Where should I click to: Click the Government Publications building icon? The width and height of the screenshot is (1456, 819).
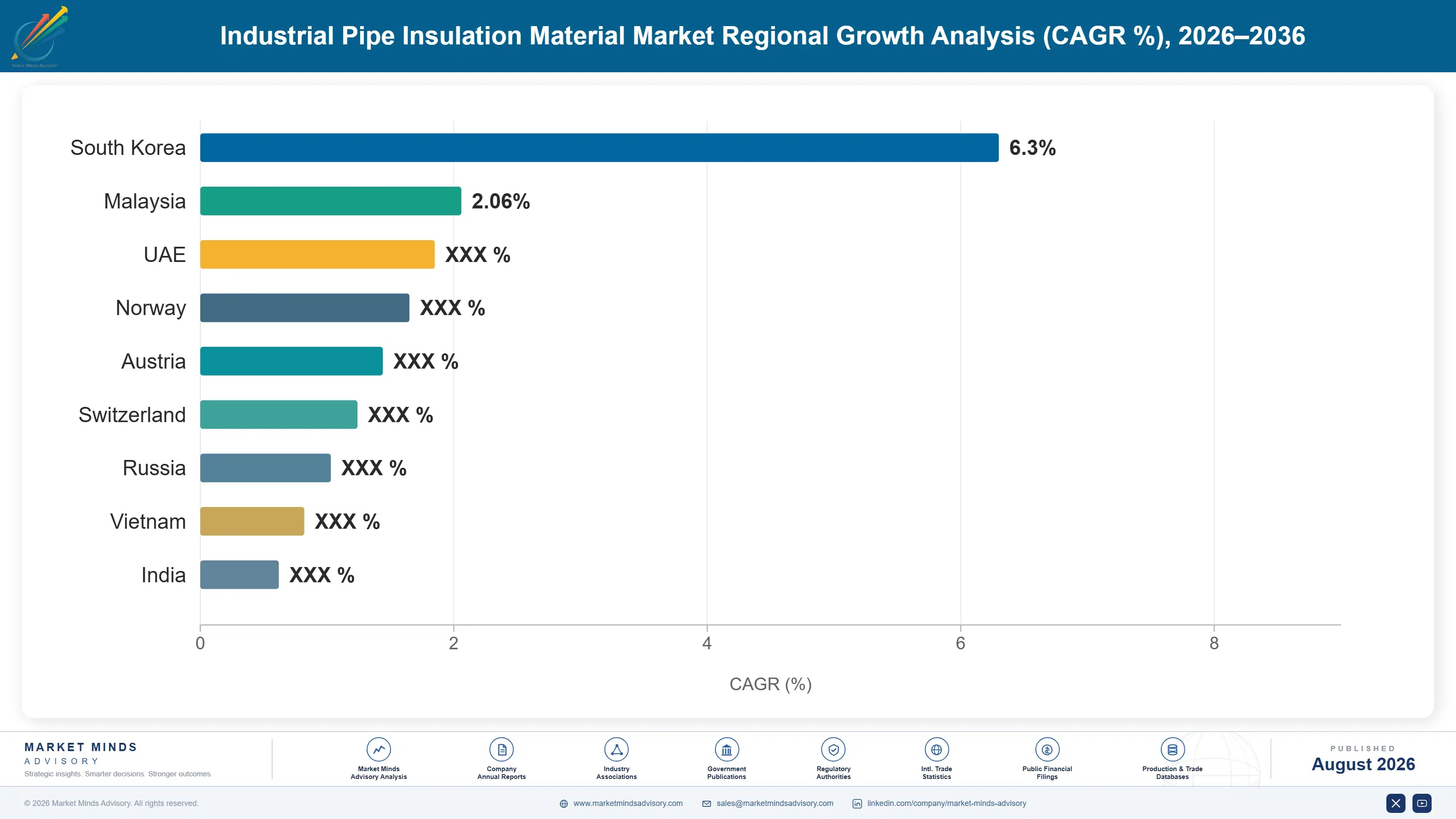pyautogui.click(x=726, y=749)
